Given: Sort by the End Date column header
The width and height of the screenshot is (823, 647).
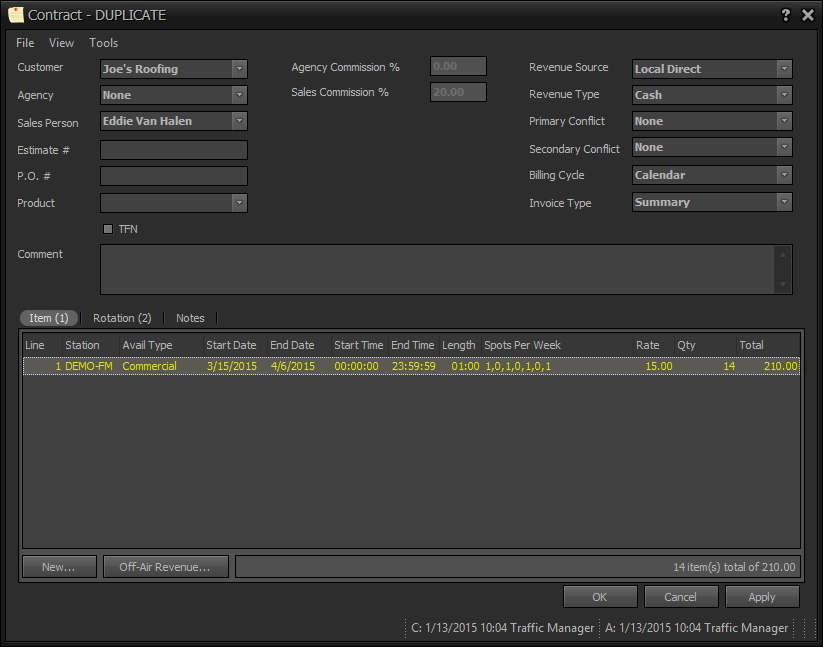Looking at the screenshot, I should point(299,345).
